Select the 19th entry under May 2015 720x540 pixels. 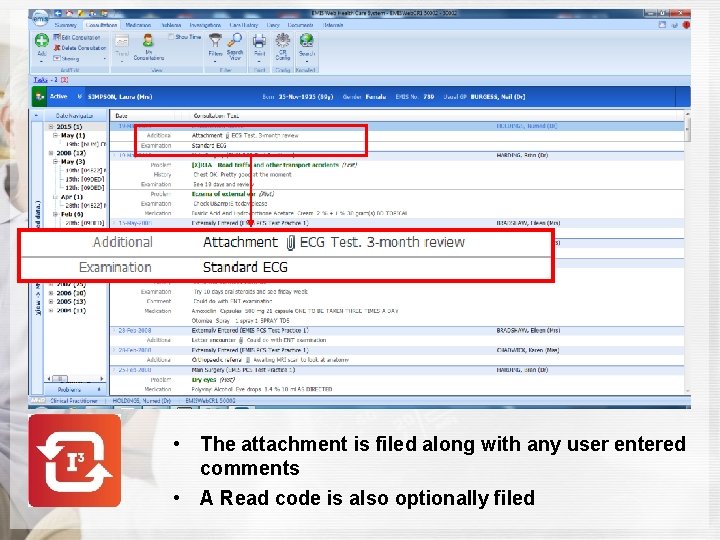(85, 144)
